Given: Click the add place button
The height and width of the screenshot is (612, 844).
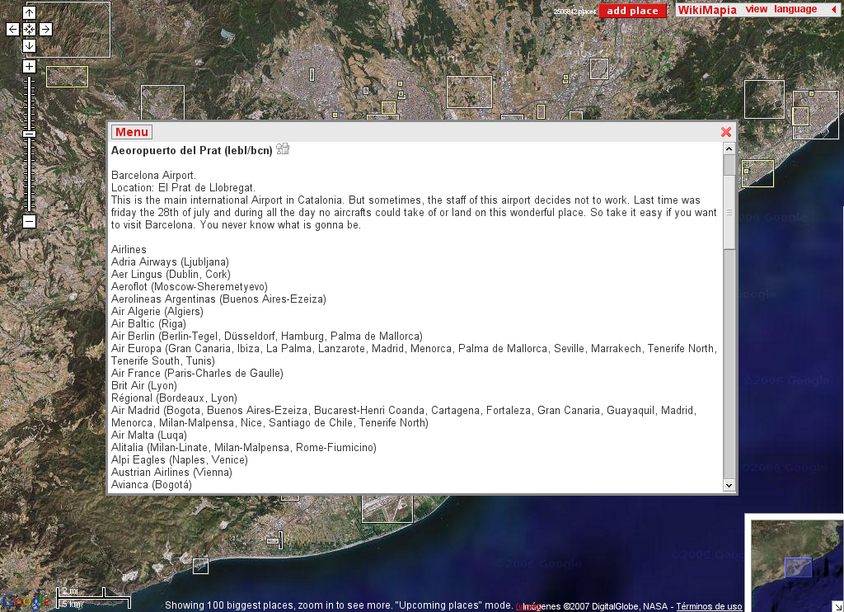Looking at the screenshot, I should (x=633, y=11).
